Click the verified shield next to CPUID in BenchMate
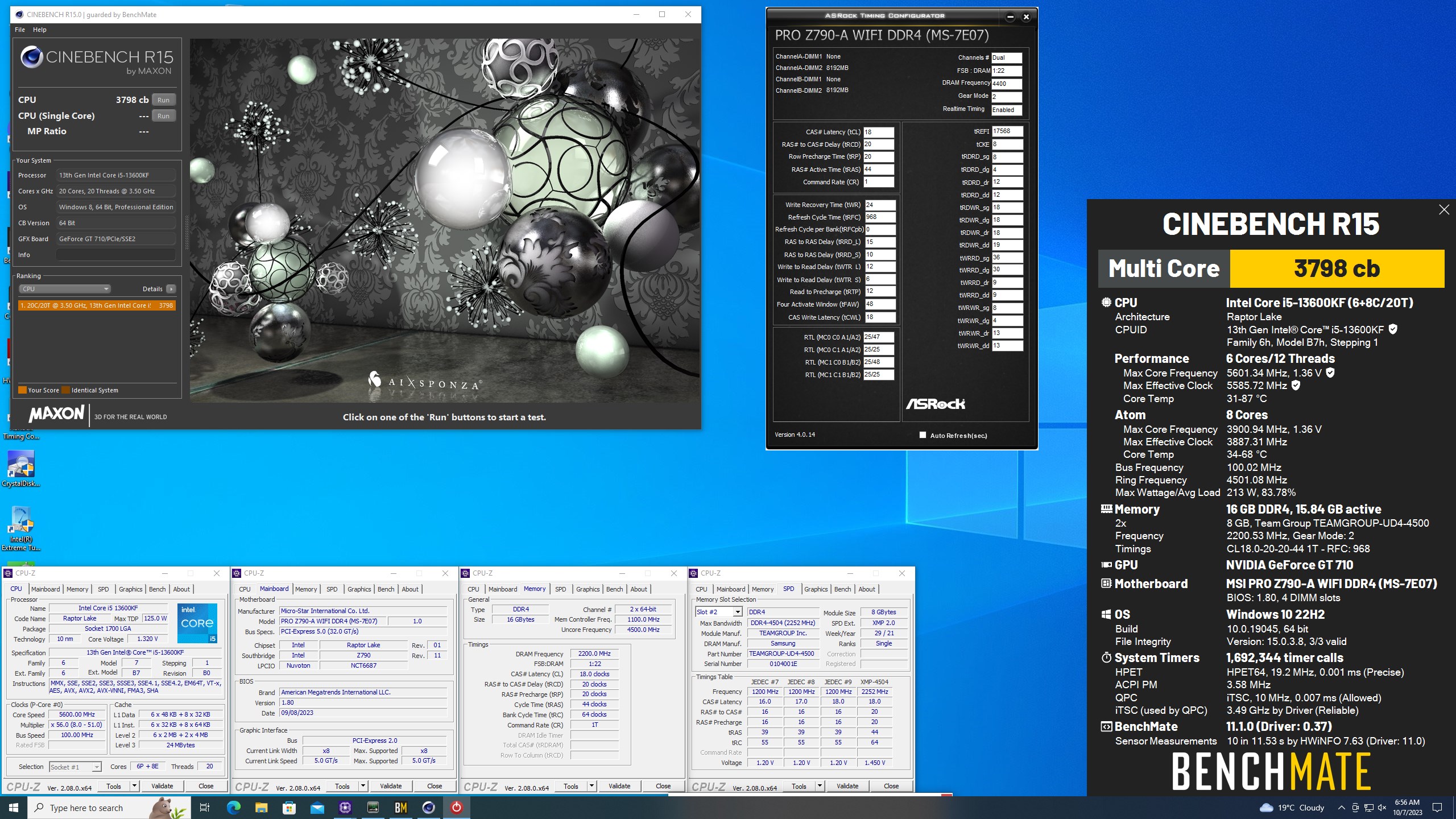 (x=1393, y=329)
